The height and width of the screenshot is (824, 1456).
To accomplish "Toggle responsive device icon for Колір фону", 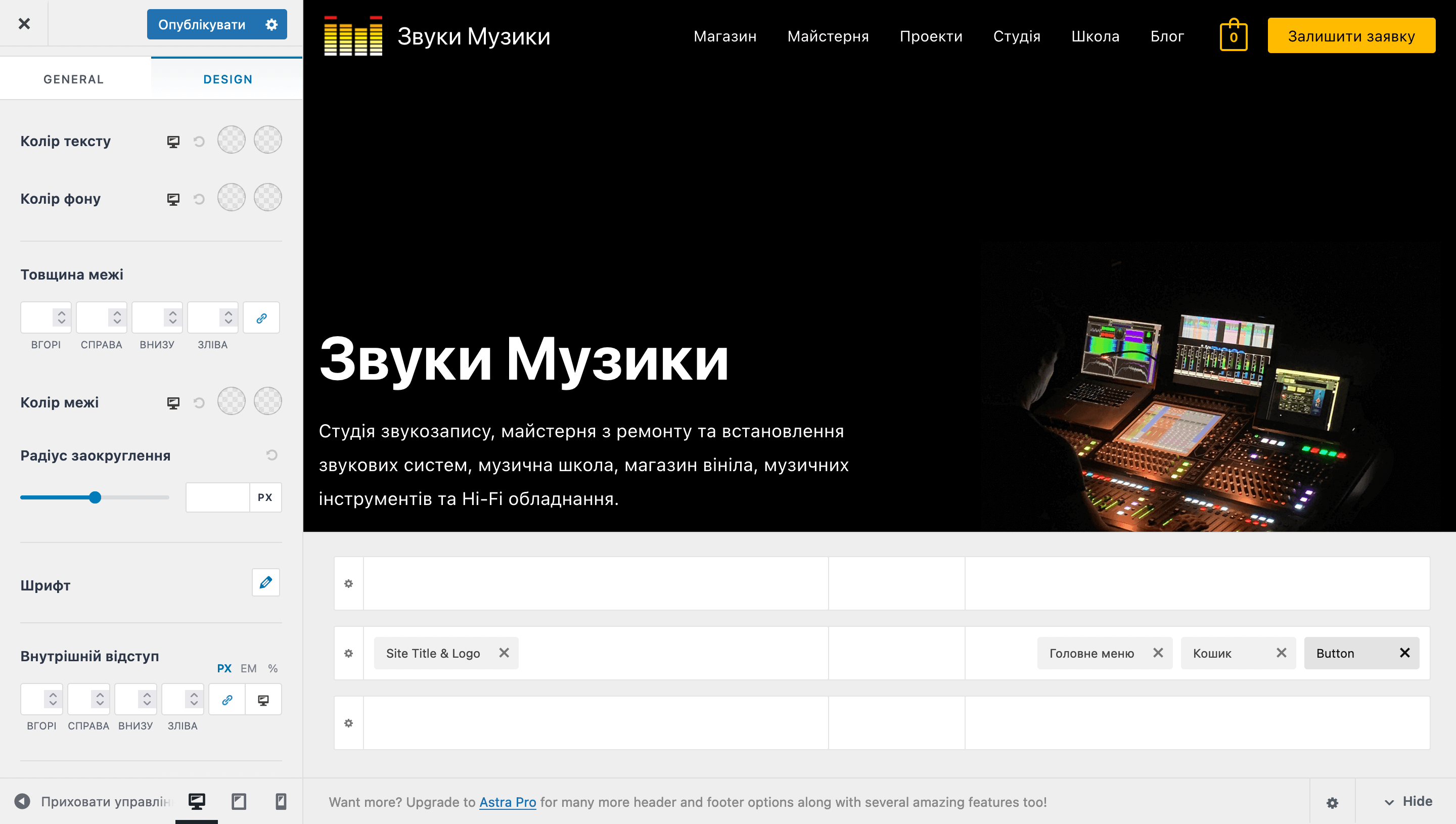I will click(x=173, y=199).
